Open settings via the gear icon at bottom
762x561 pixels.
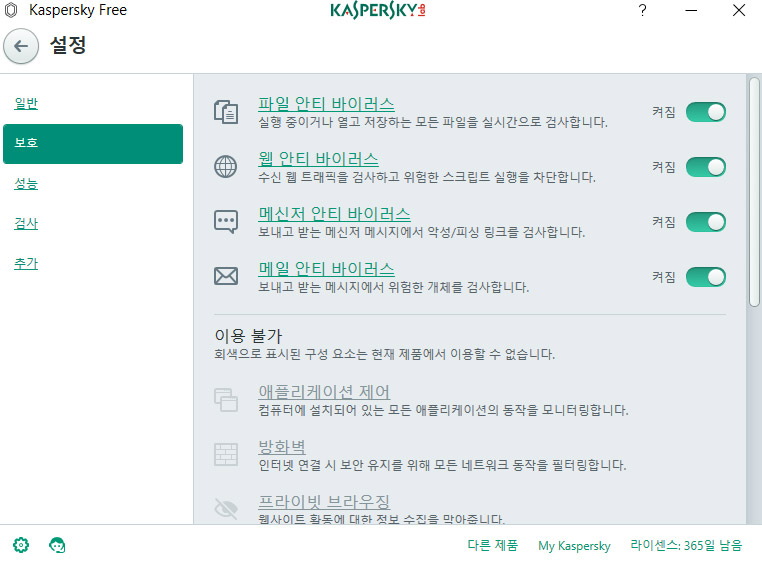(21, 545)
